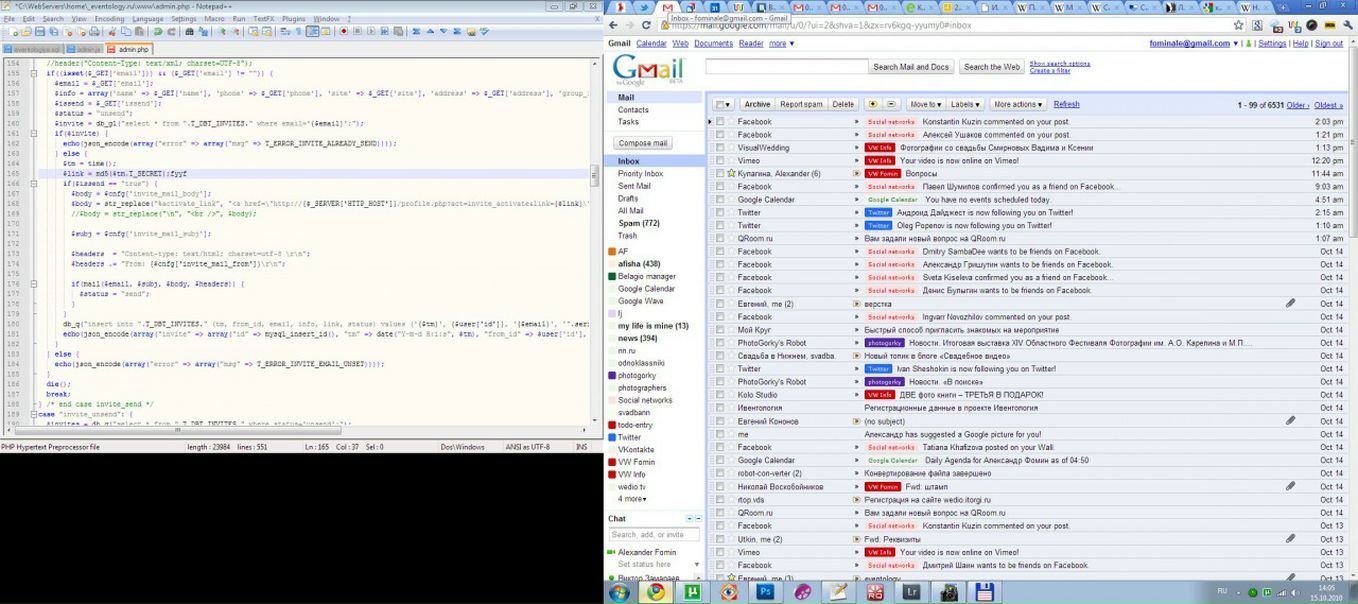Click the Gmail search input field
1358x604 pixels.
point(786,67)
